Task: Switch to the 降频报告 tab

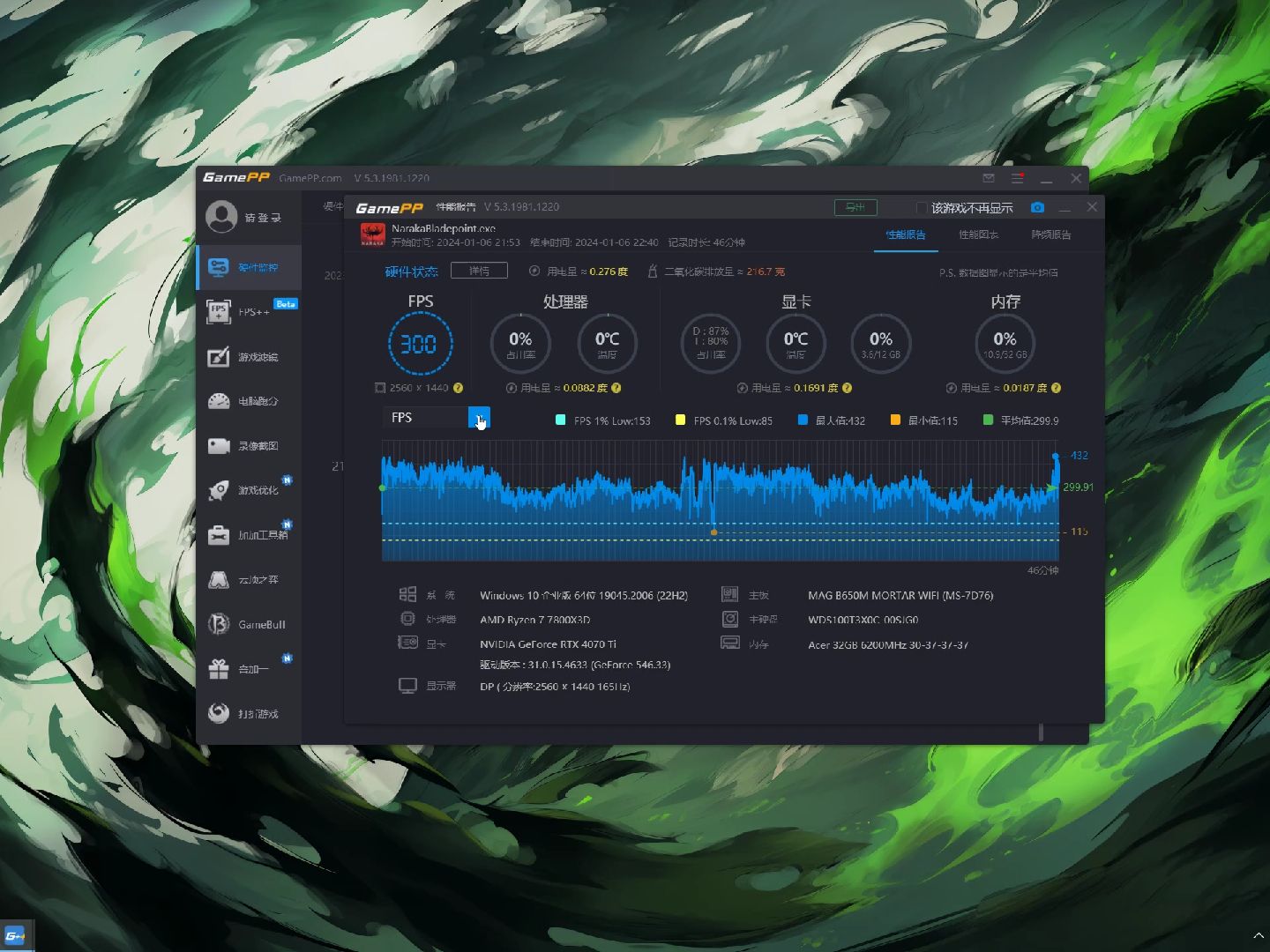Action: [x=1051, y=235]
